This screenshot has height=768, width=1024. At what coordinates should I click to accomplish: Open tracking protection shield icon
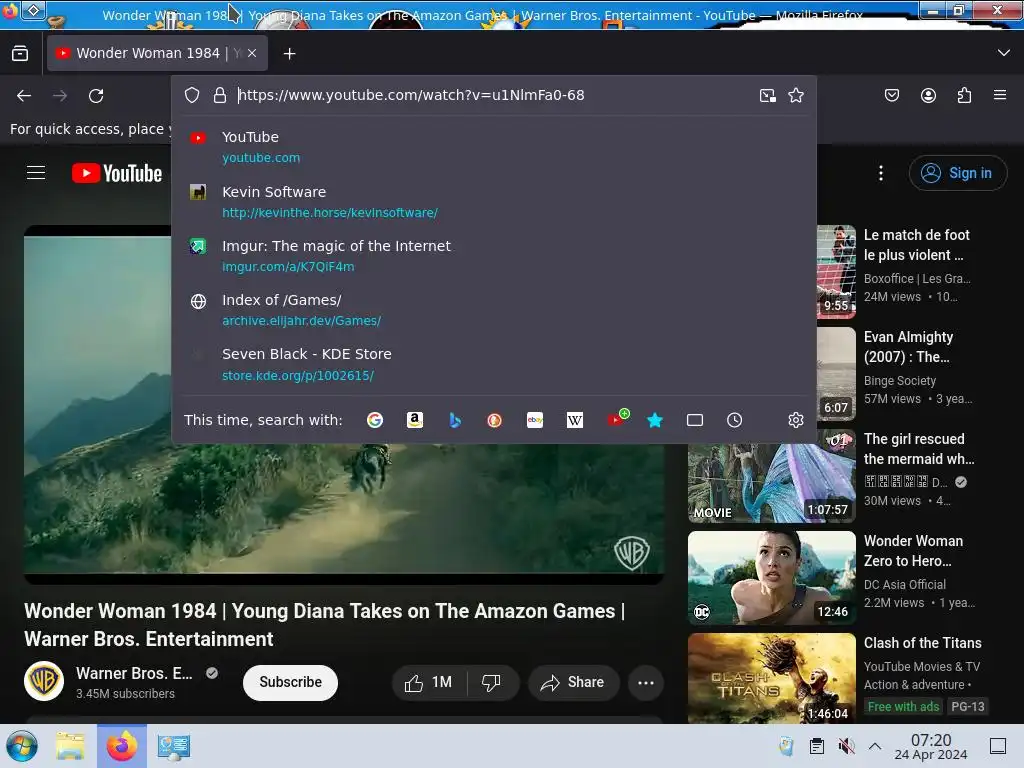click(x=191, y=95)
